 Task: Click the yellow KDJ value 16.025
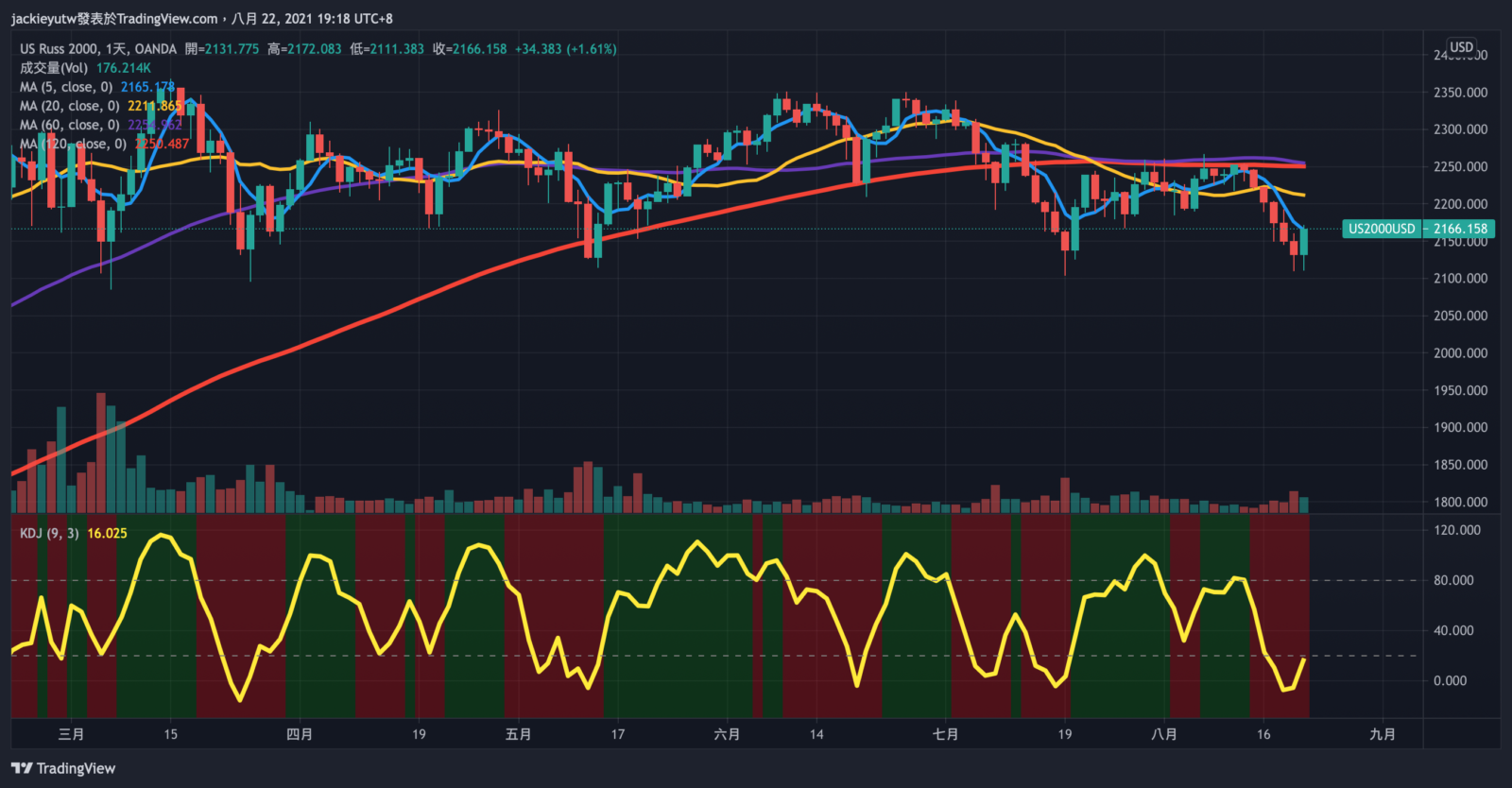click(x=107, y=534)
